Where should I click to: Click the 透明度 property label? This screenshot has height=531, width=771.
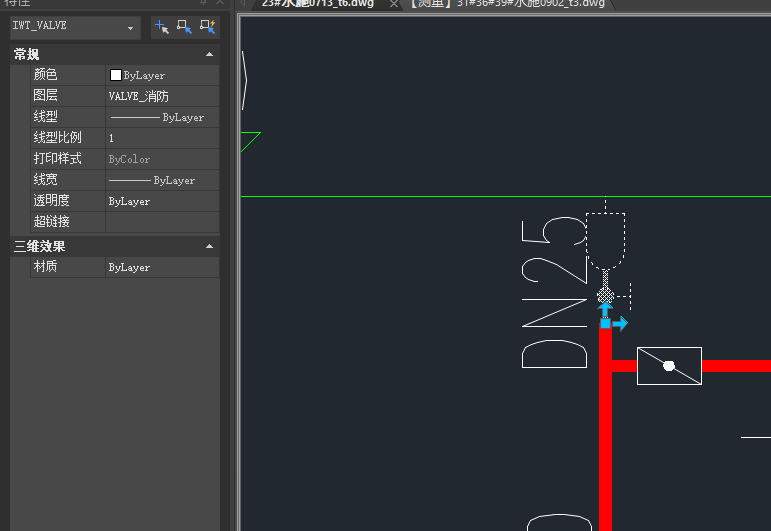pos(51,201)
